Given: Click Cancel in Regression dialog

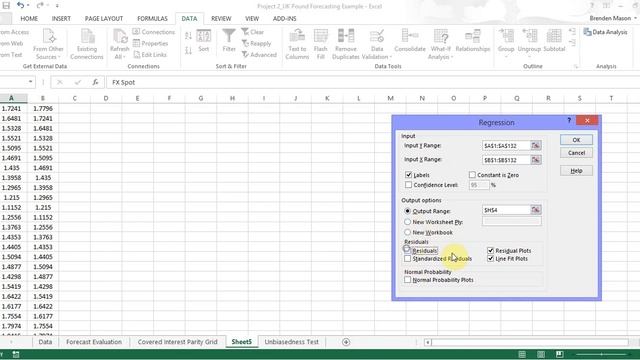Looking at the screenshot, I should point(576,153).
